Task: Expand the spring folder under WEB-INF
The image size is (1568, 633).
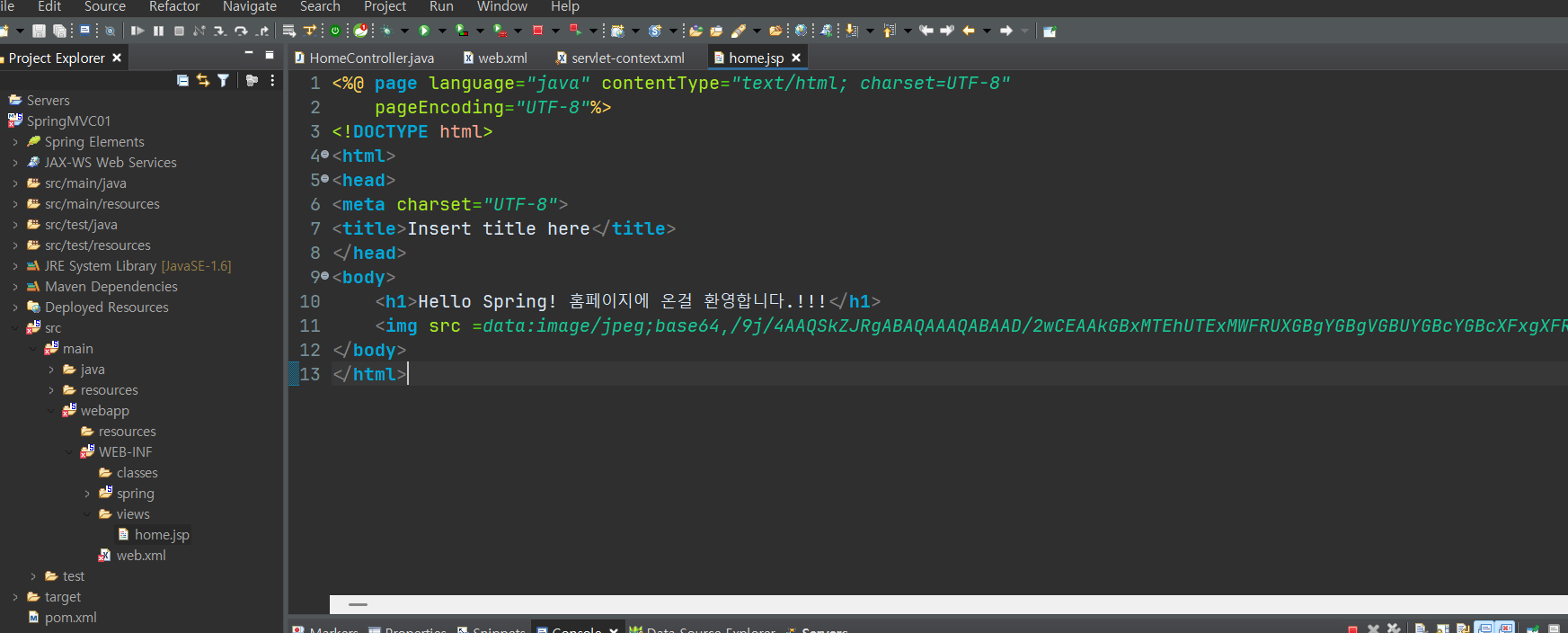Action: coord(87,494)
